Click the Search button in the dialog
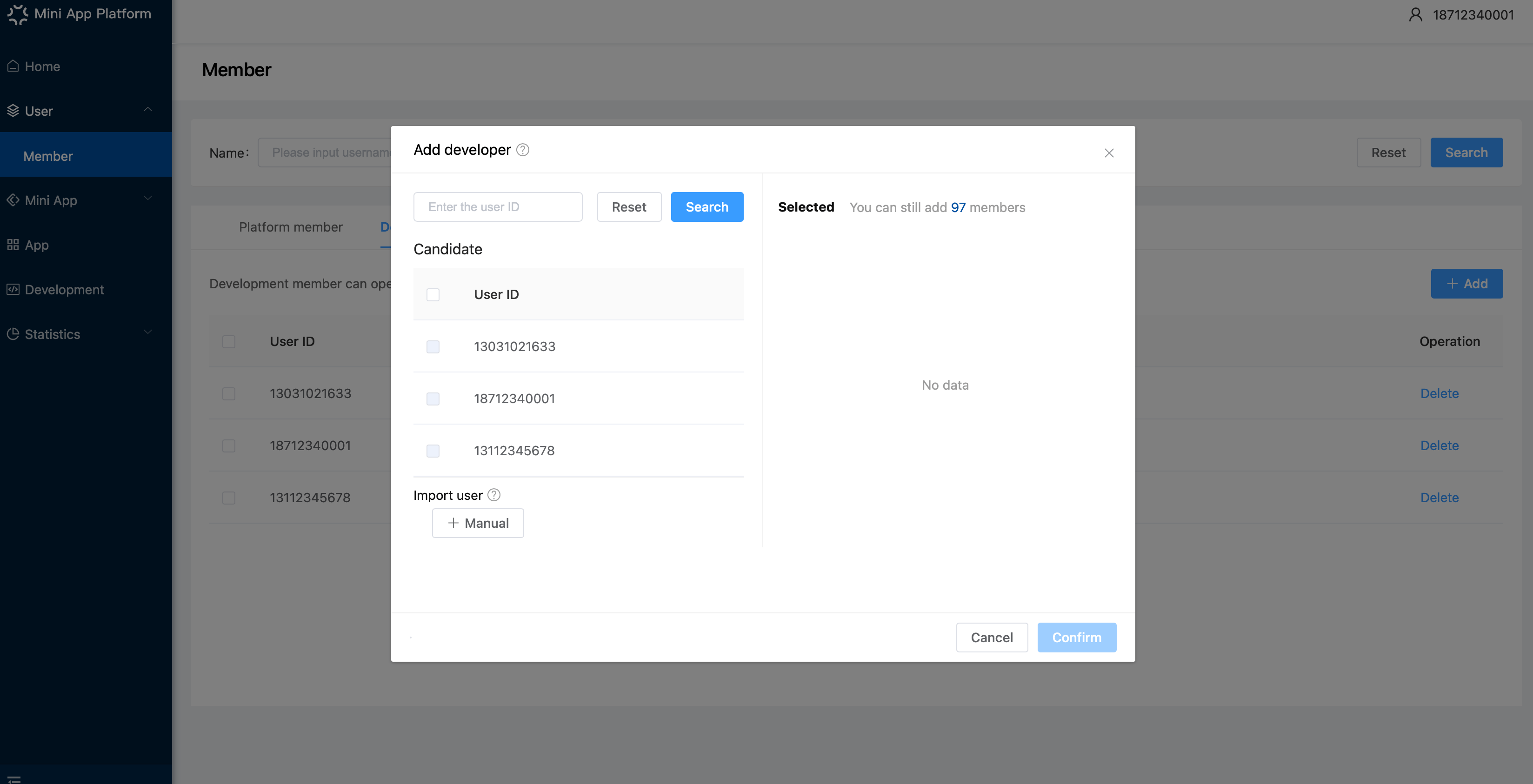 707,207
